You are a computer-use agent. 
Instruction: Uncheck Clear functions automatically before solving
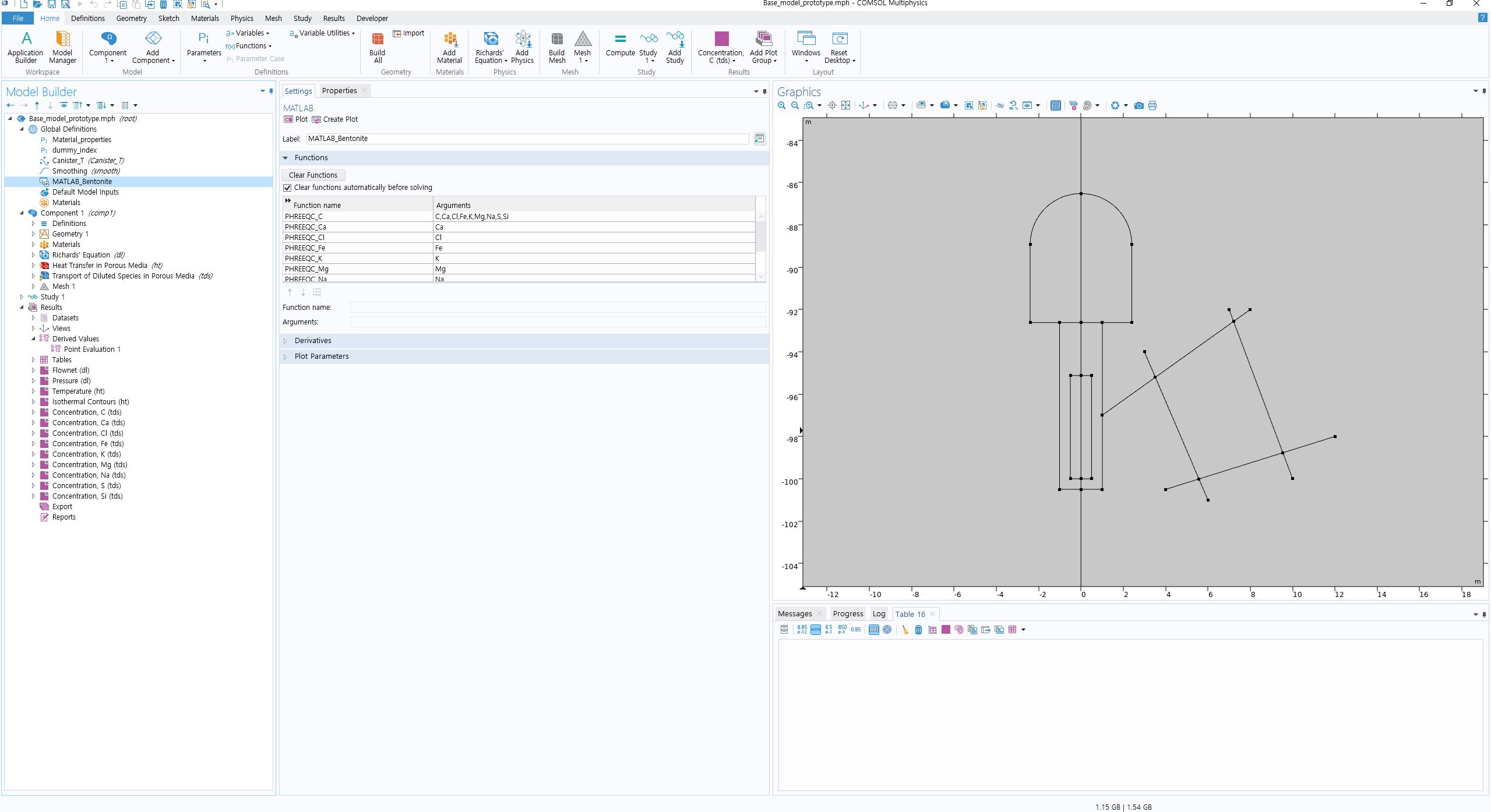[287, 188]
